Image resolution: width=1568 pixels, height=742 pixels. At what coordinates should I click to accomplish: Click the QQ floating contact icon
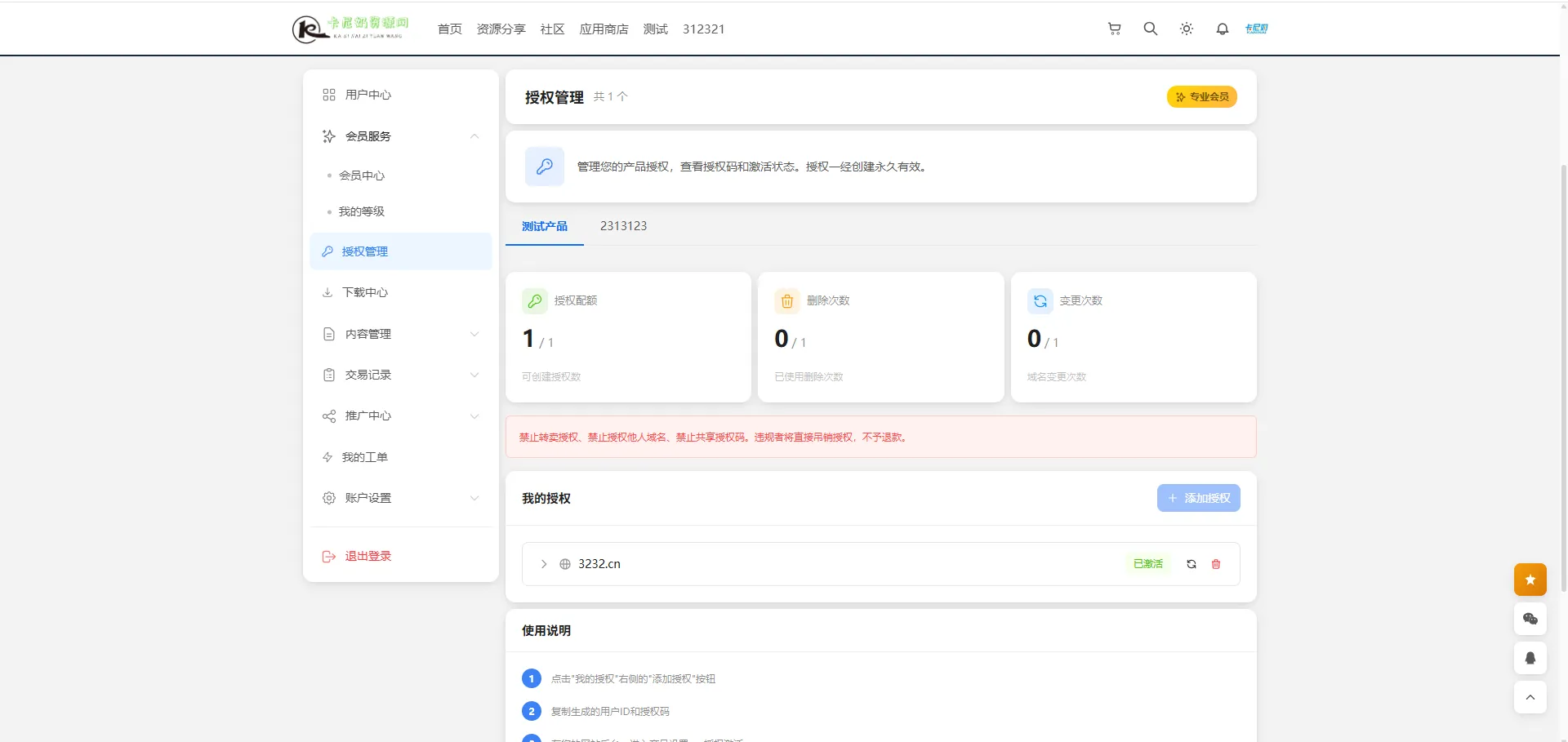[1530, 658]
